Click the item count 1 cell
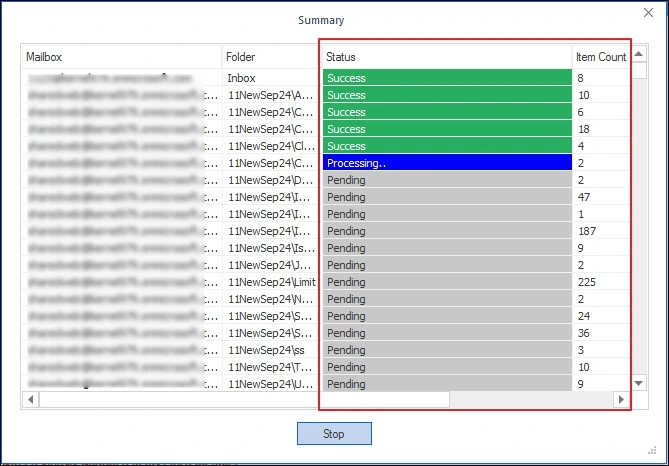 pos(601,214)
